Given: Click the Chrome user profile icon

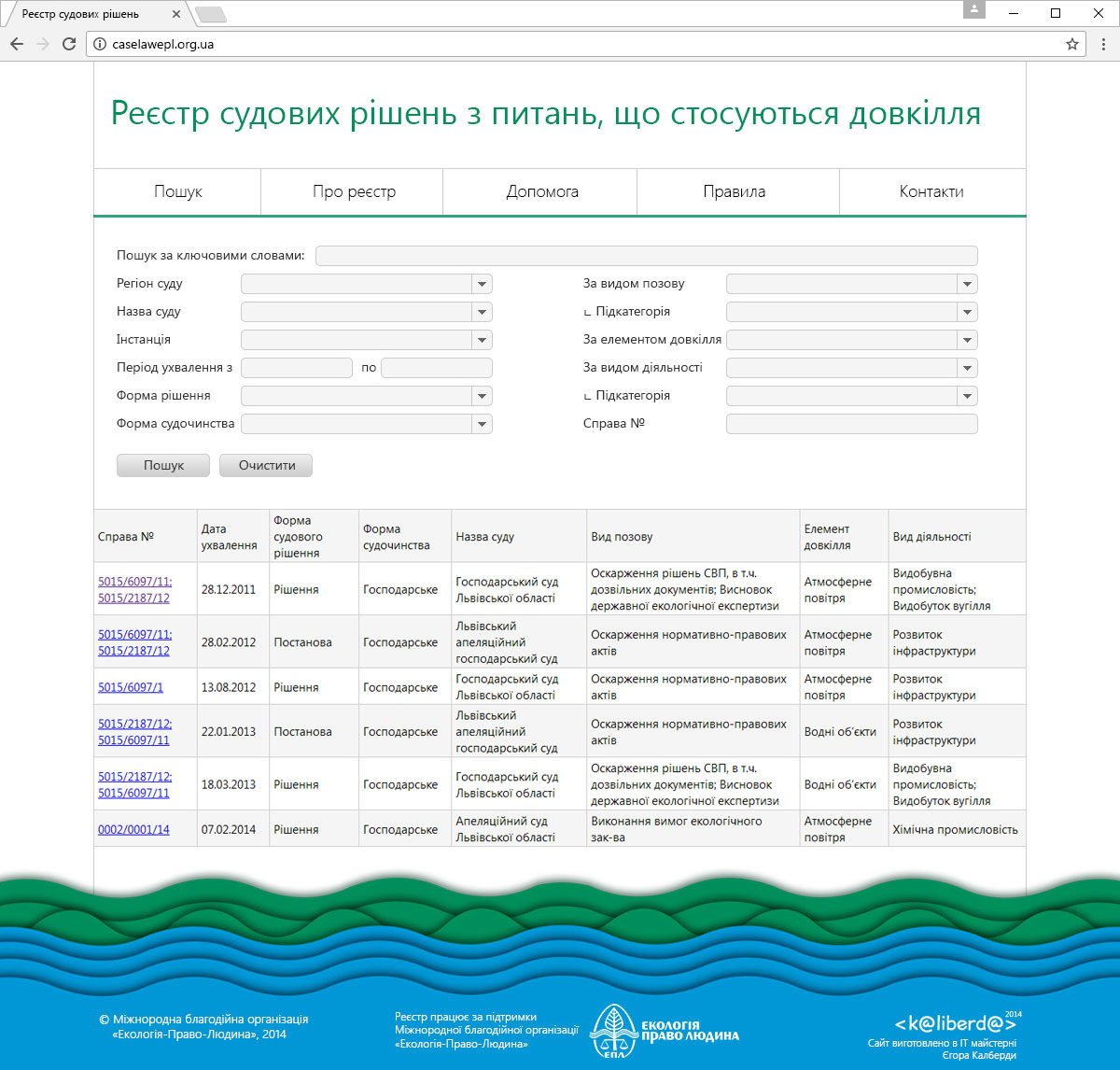Looking at the screenshot, I should (x=974, y=11).
